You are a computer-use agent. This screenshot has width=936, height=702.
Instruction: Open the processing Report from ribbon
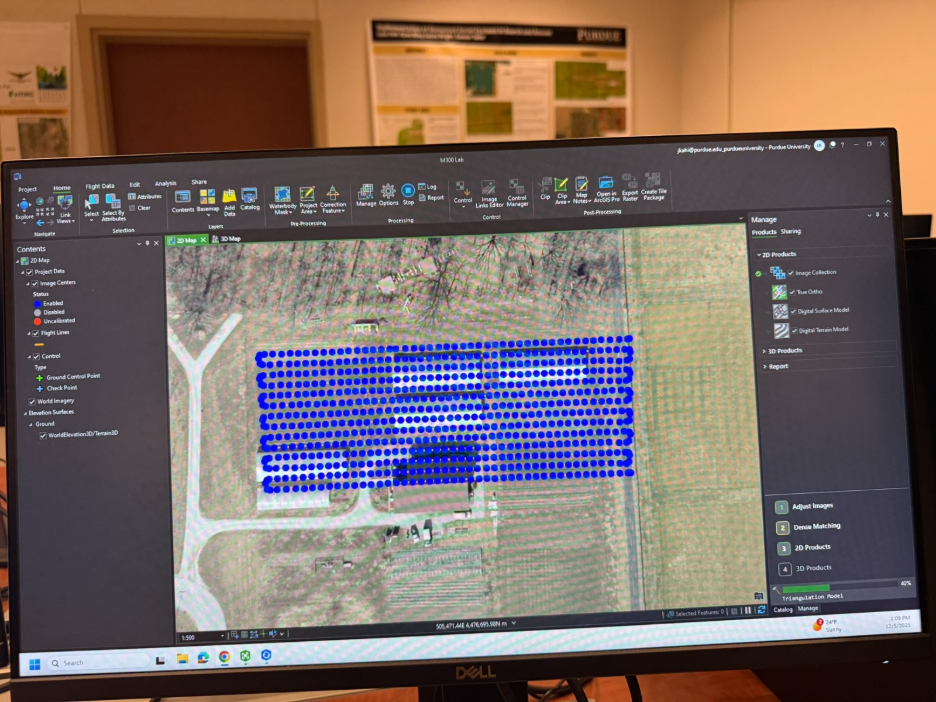(x=432, y=198)
